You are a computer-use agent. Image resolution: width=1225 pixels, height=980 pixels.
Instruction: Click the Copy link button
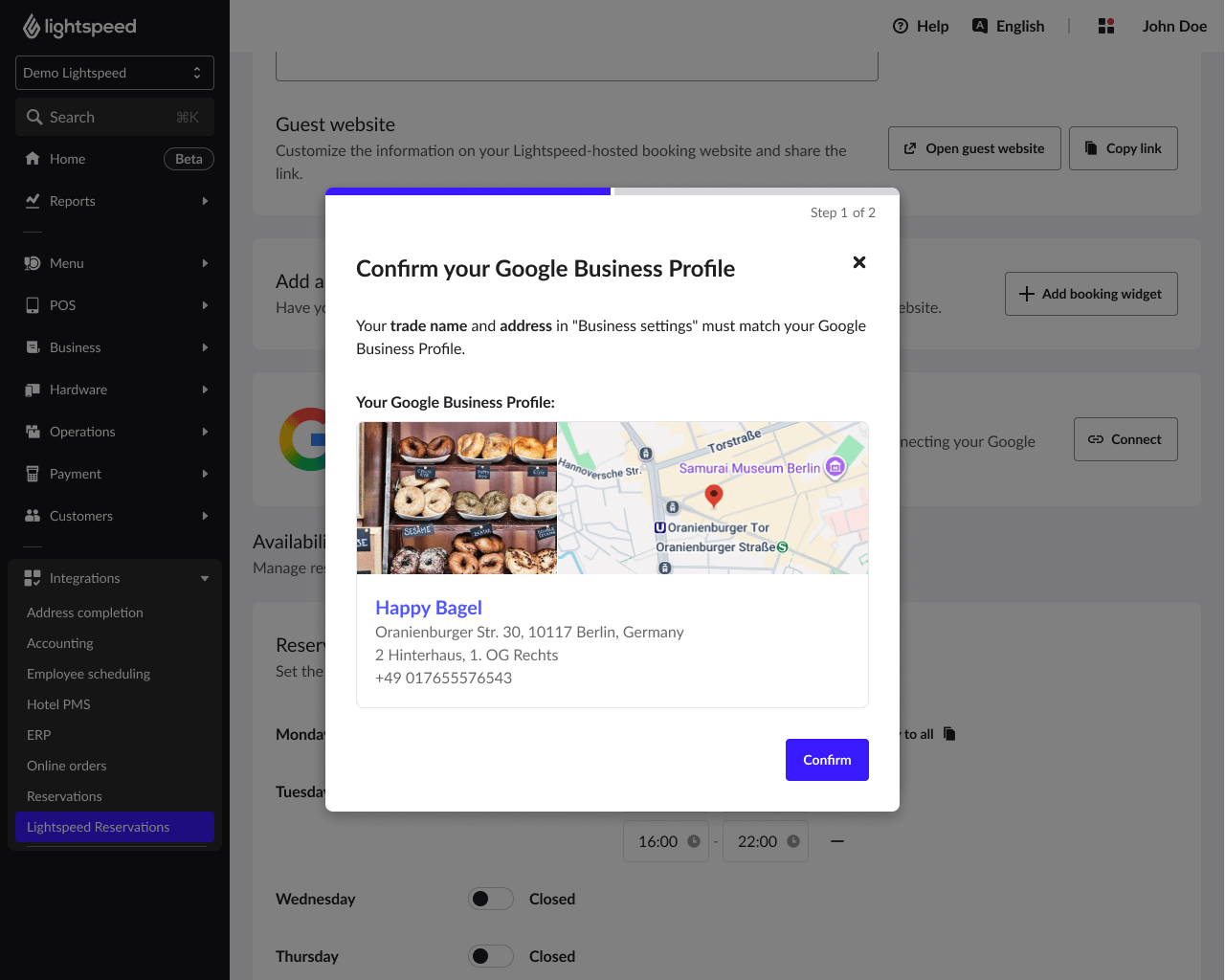(x=1124, y=148)
